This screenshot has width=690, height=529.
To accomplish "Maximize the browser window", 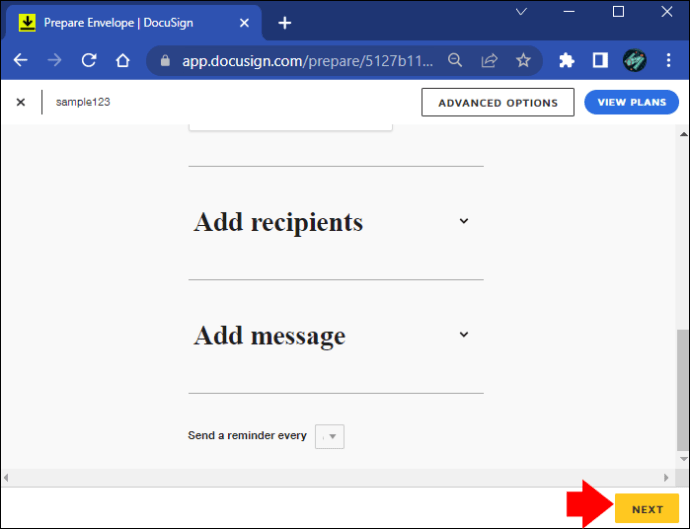I will tap(618, 12).
